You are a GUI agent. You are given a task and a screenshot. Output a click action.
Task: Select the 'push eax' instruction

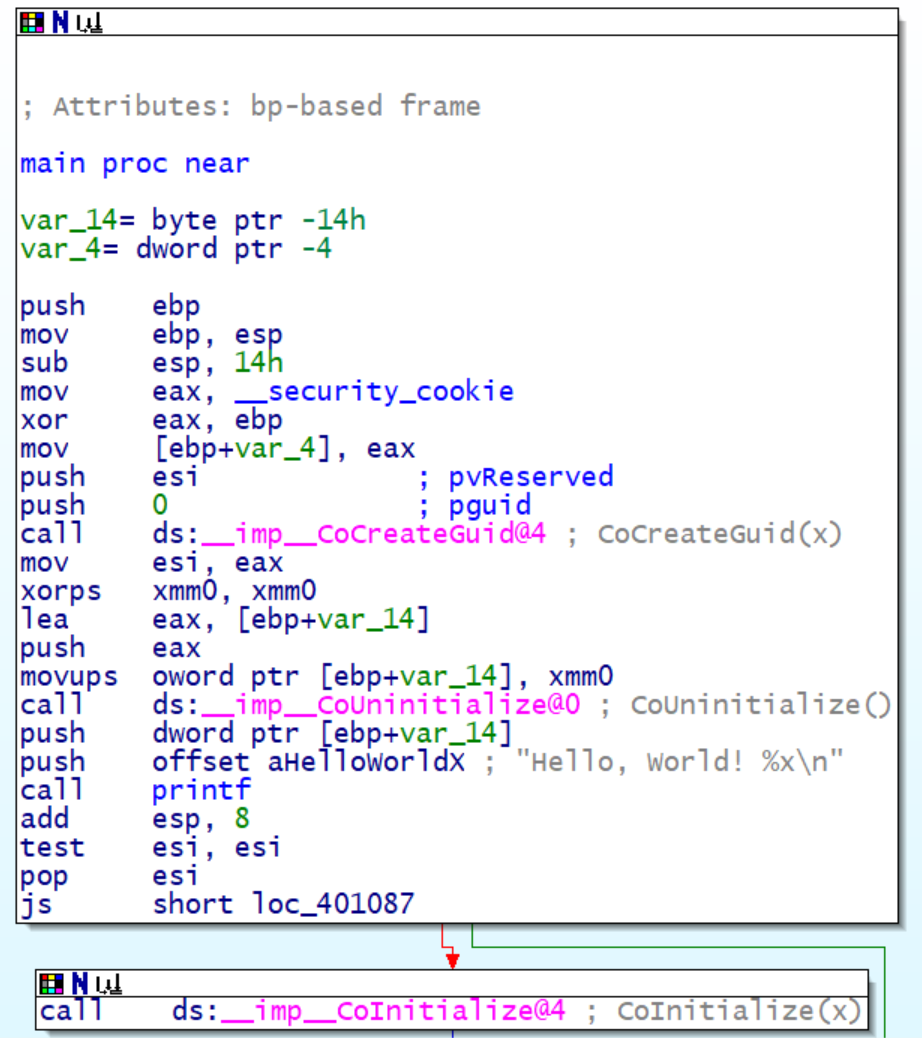point(110,648)
